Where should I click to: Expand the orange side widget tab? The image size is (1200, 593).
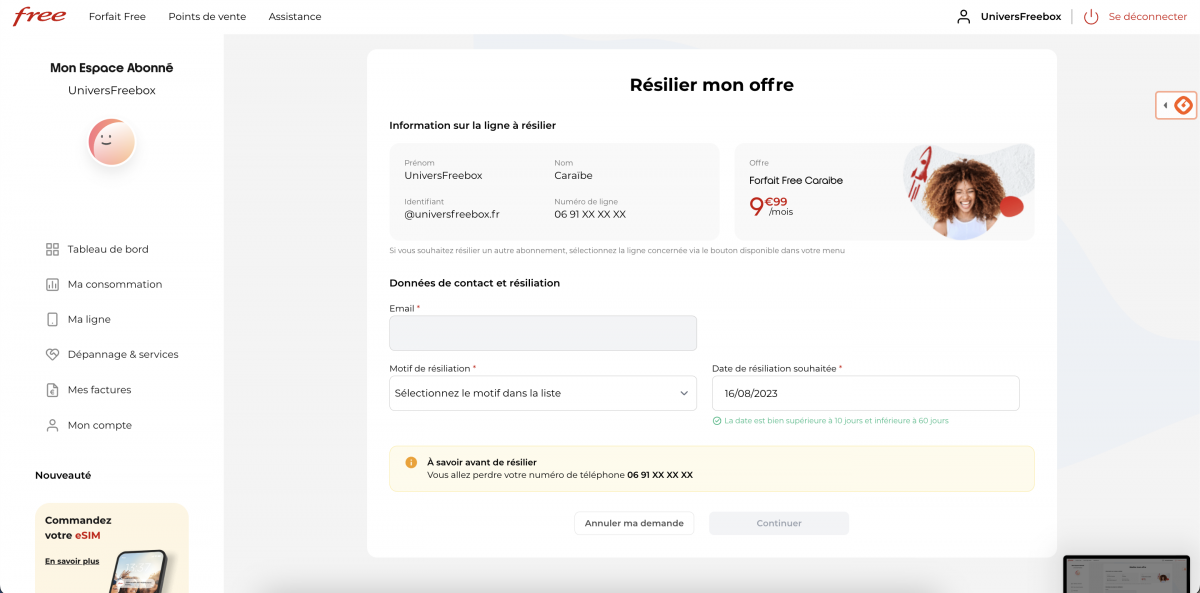(1176, 105)
